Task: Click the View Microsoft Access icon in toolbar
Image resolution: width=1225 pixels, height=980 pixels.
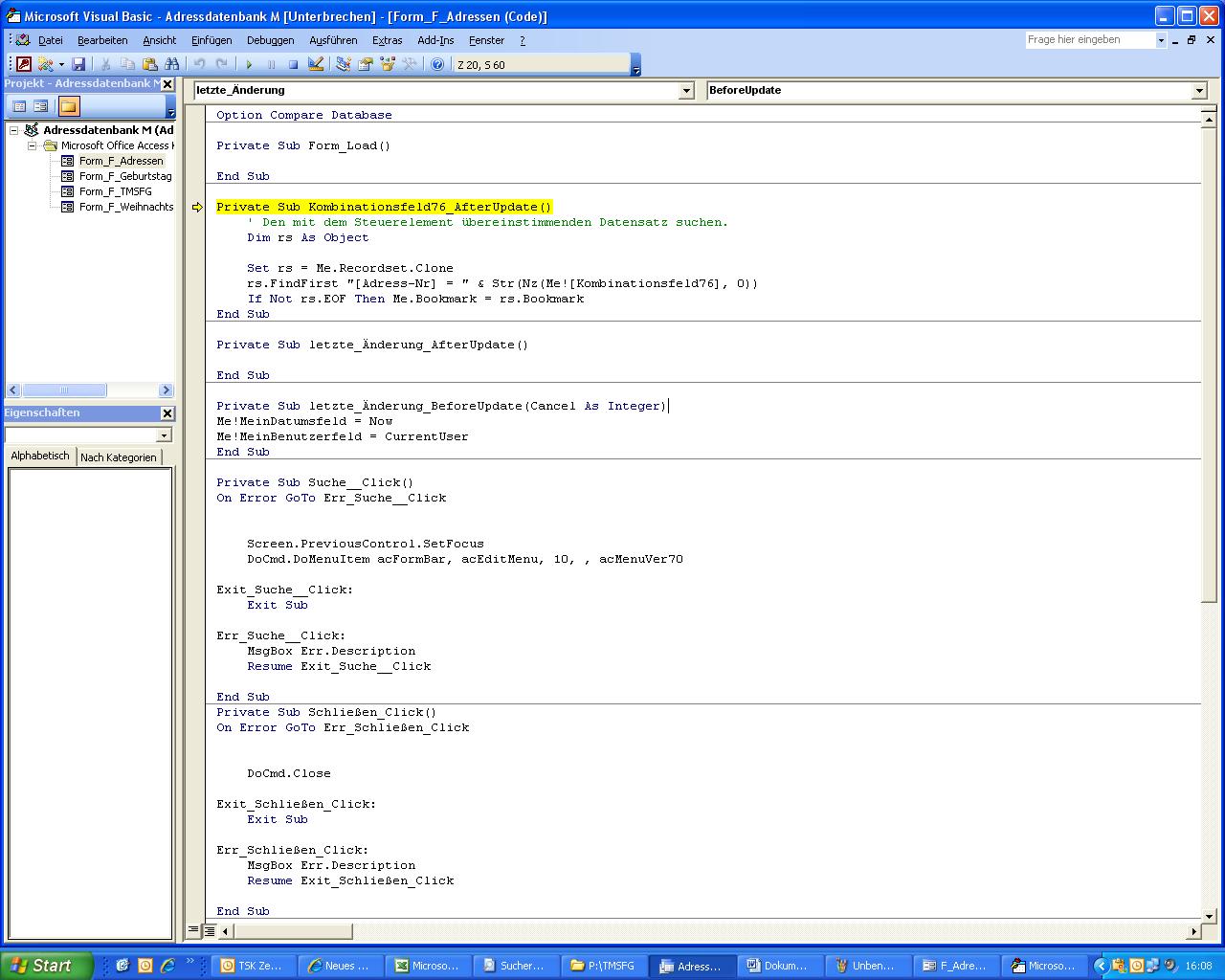Action: point(24,64)
